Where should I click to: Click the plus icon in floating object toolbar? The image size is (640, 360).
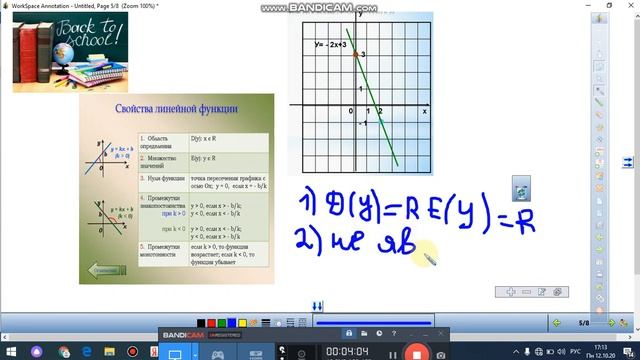[511, 292]
